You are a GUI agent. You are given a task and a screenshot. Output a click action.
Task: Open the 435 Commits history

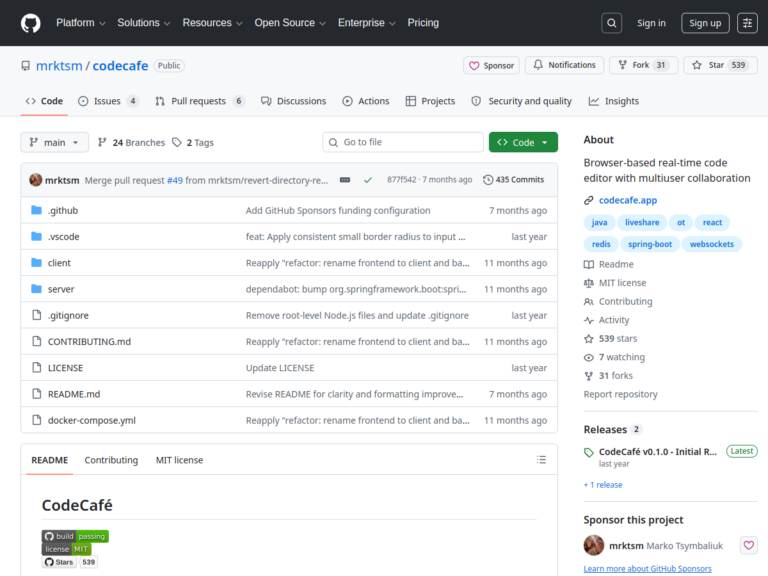coord(513,180)
